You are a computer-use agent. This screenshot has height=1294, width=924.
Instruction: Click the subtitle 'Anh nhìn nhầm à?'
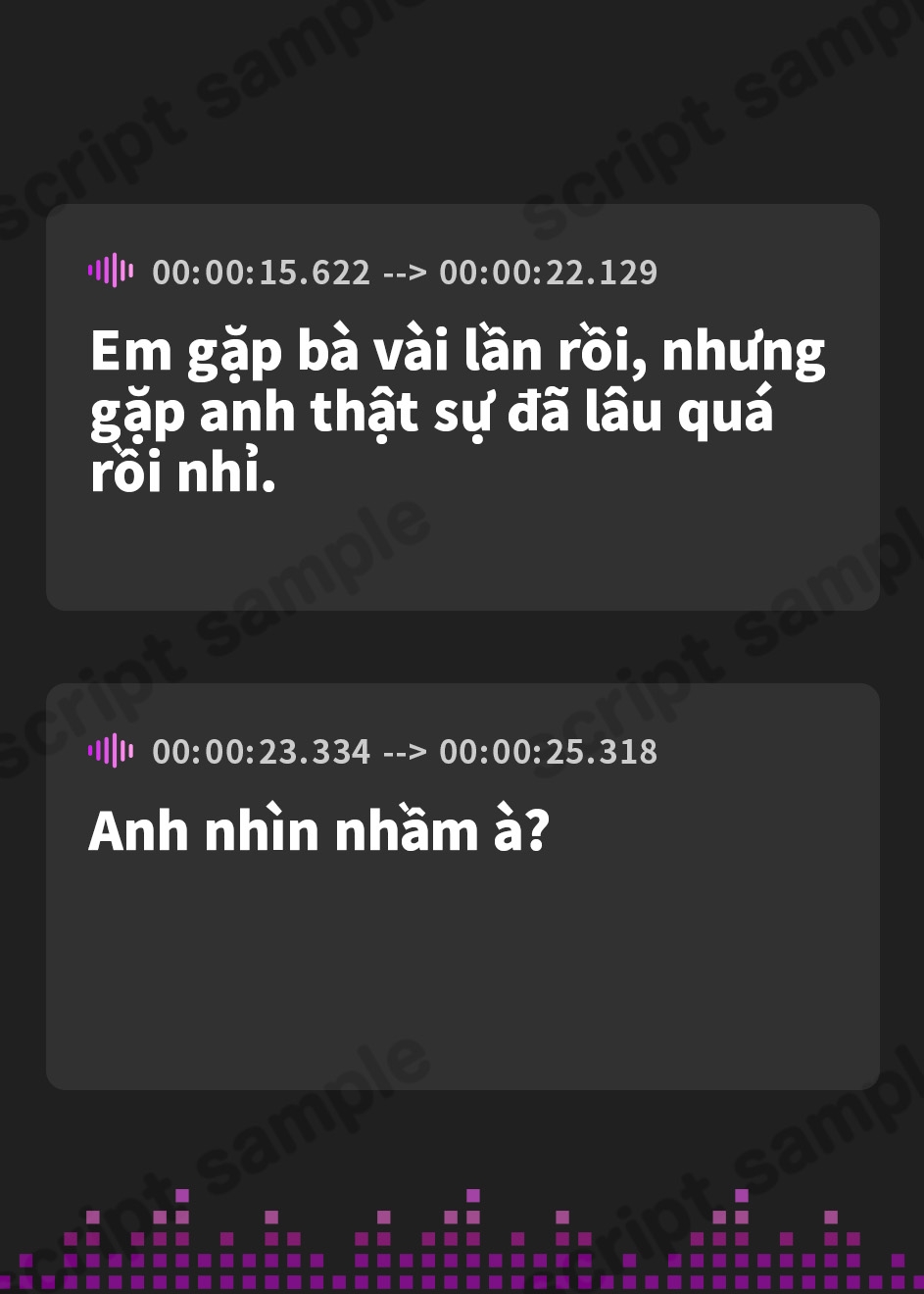pos(318,830)
